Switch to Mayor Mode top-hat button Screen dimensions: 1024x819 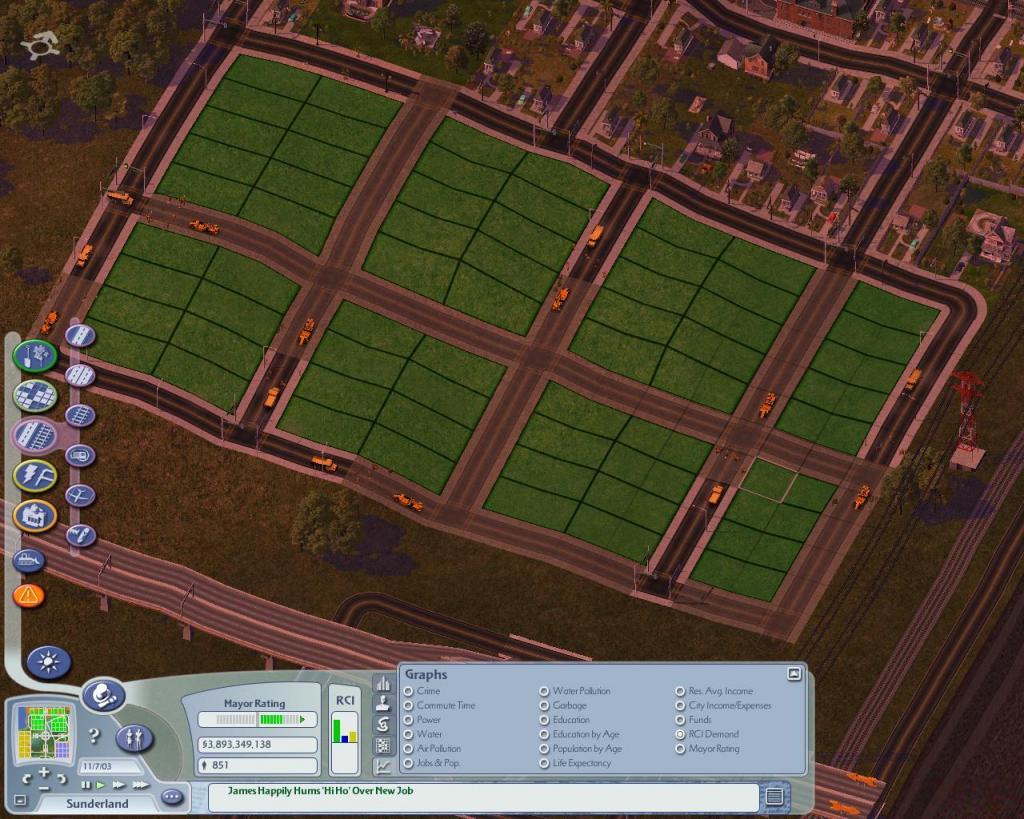tap(103, 695)
